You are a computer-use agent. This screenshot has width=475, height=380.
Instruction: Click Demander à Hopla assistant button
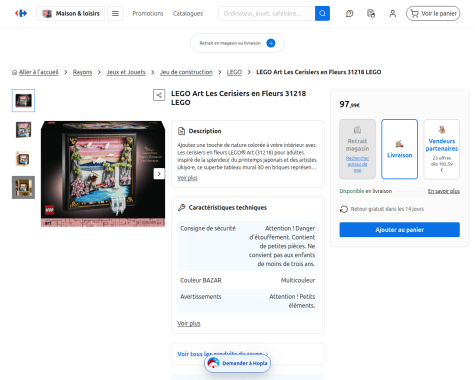tap(238, 363)
